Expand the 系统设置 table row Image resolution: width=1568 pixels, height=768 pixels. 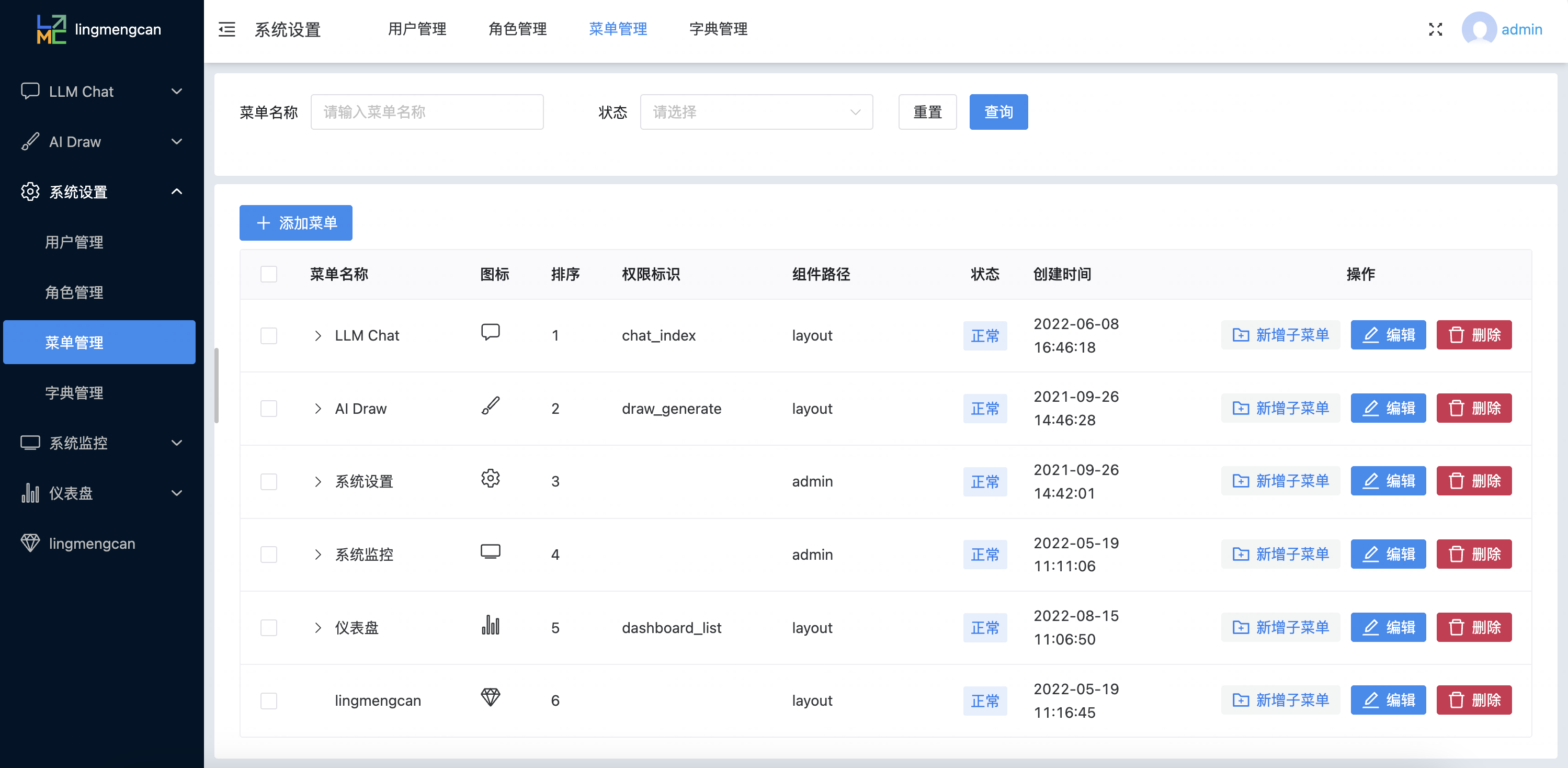point(318,482)
